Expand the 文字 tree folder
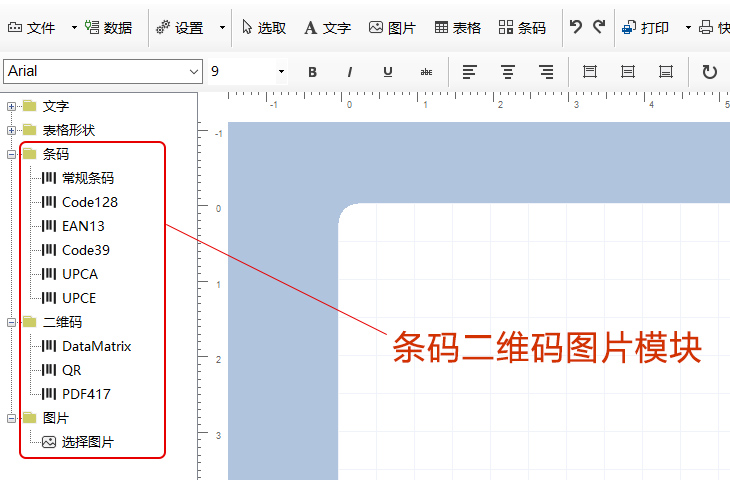730x480 pixels. tap(12, 106)
